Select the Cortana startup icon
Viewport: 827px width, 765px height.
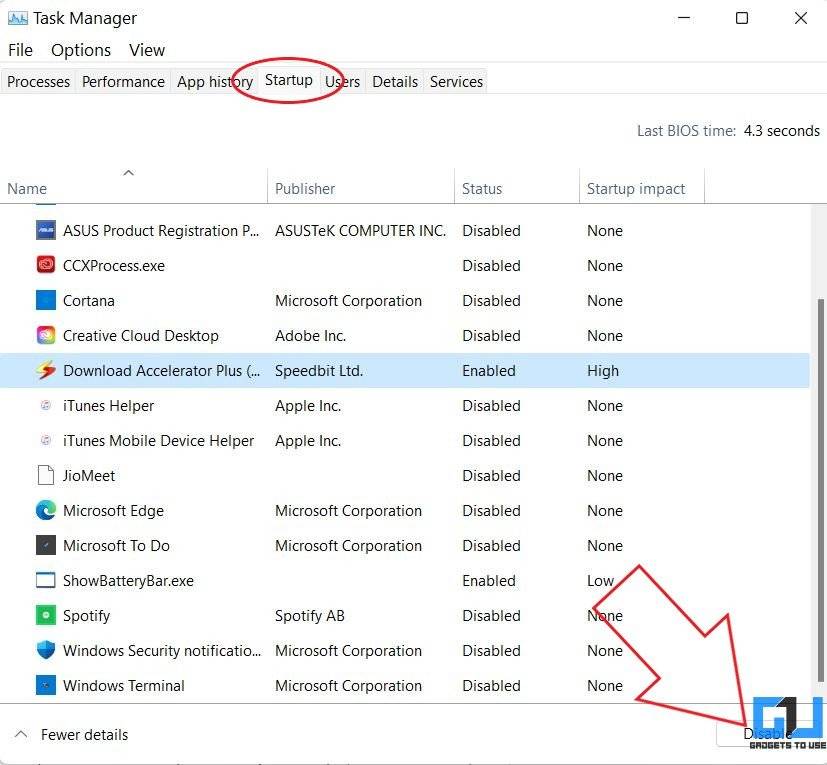pyautogui.click(x=46, y=301)
